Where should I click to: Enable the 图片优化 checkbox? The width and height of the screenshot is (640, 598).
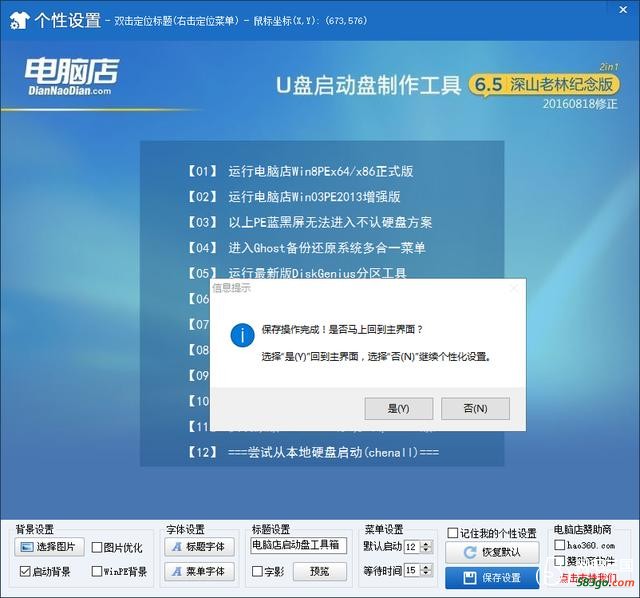coord(97,547)
